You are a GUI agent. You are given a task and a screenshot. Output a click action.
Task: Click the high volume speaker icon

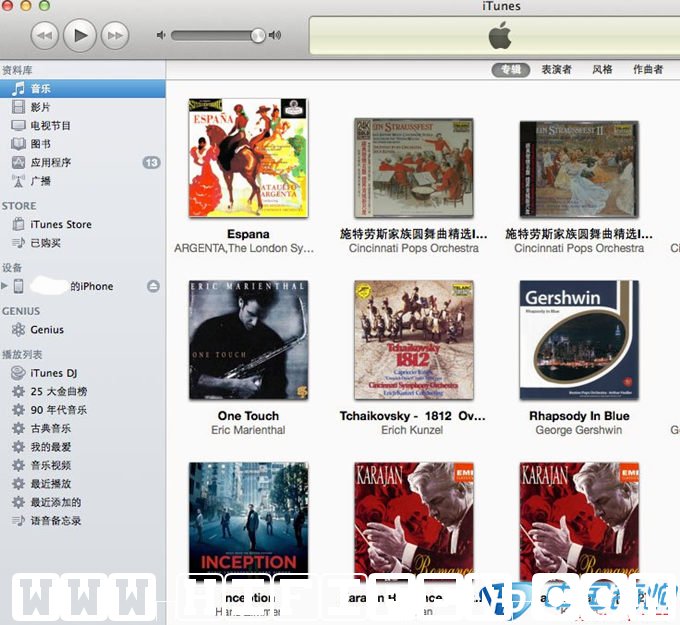click(275, 35)
